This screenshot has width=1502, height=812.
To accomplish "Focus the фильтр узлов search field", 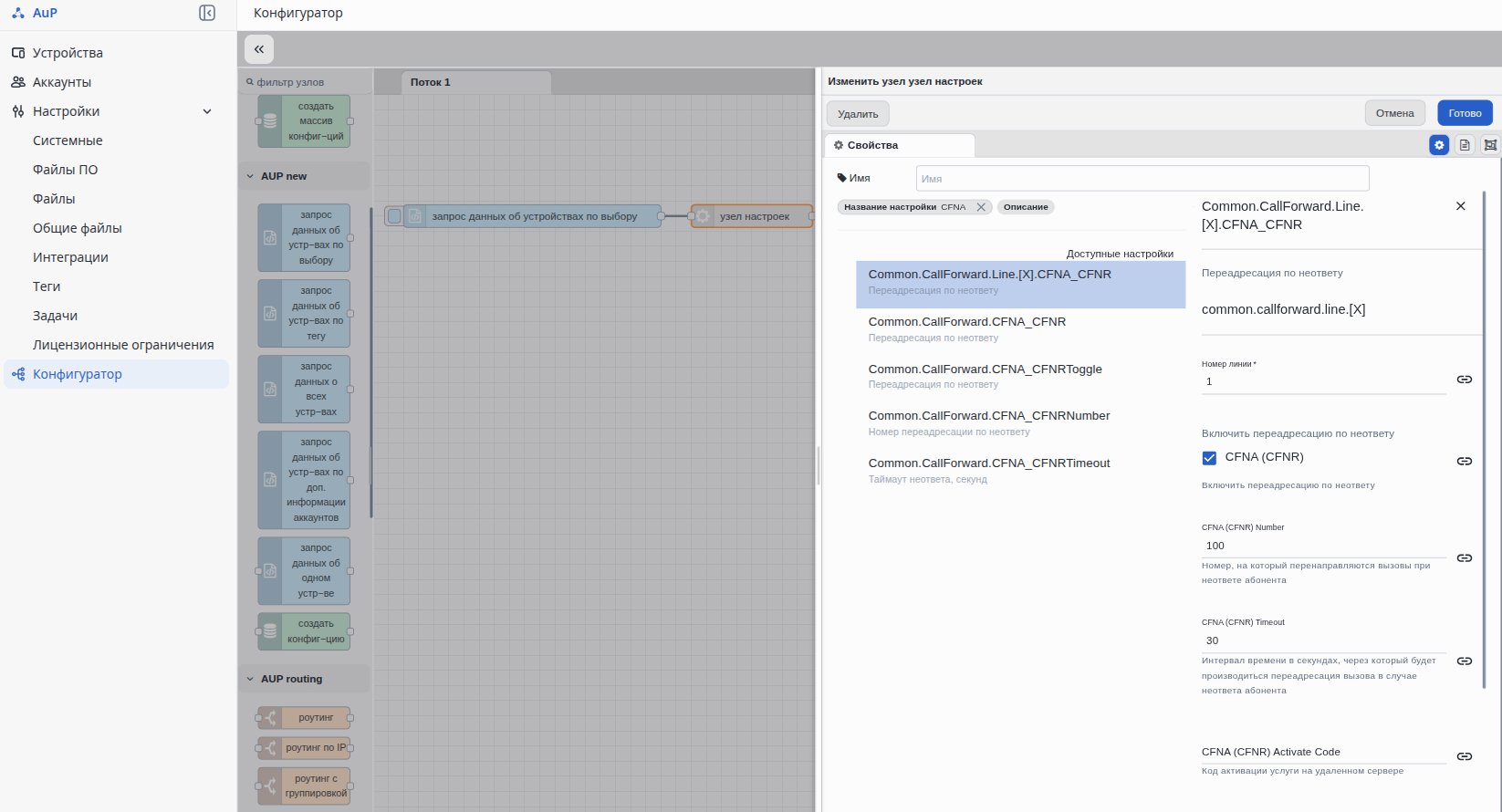I will (x=306, y=82).
